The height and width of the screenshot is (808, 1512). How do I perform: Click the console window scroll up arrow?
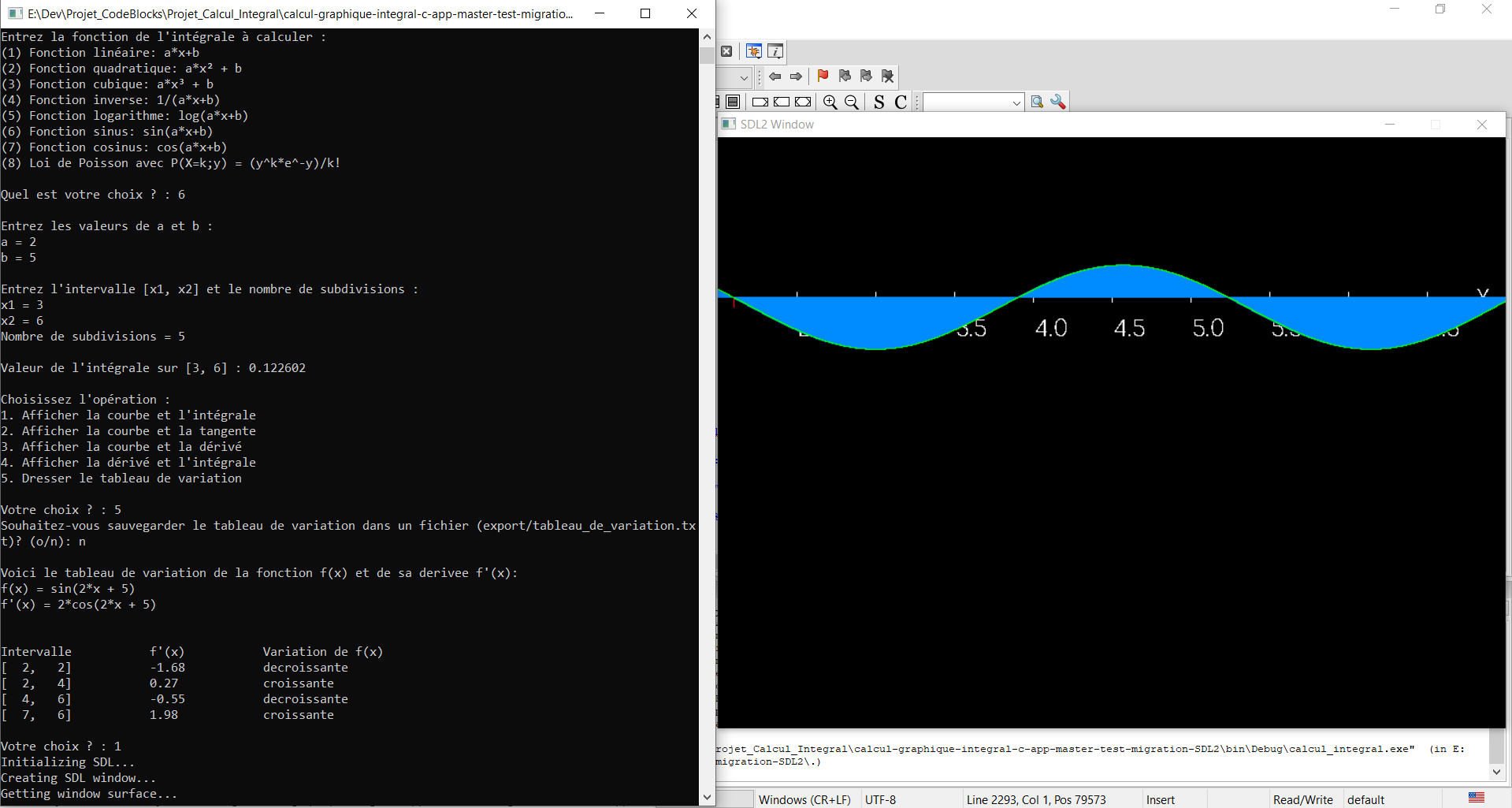(707, 36)
